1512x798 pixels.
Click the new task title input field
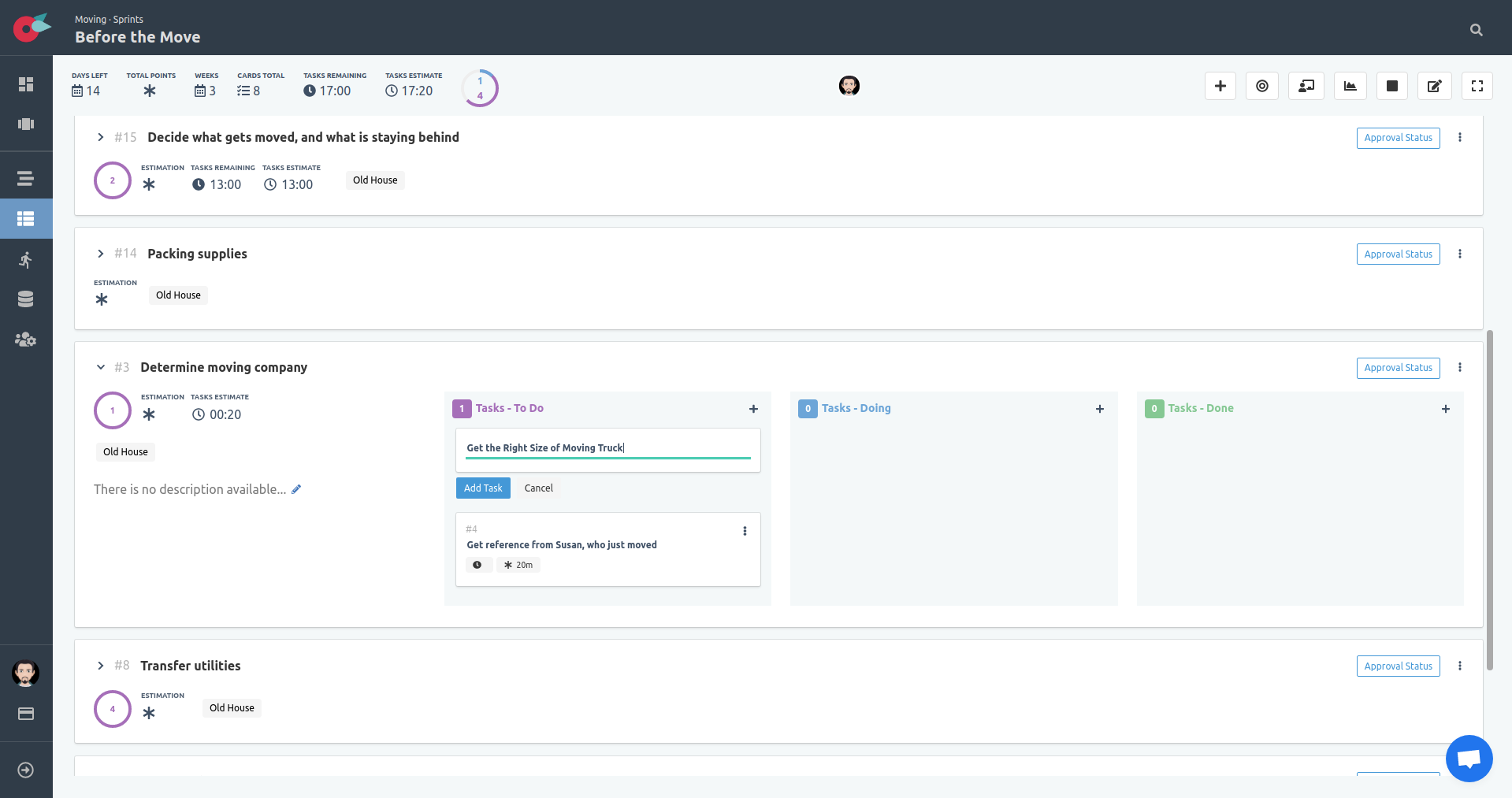pos(608,448)
